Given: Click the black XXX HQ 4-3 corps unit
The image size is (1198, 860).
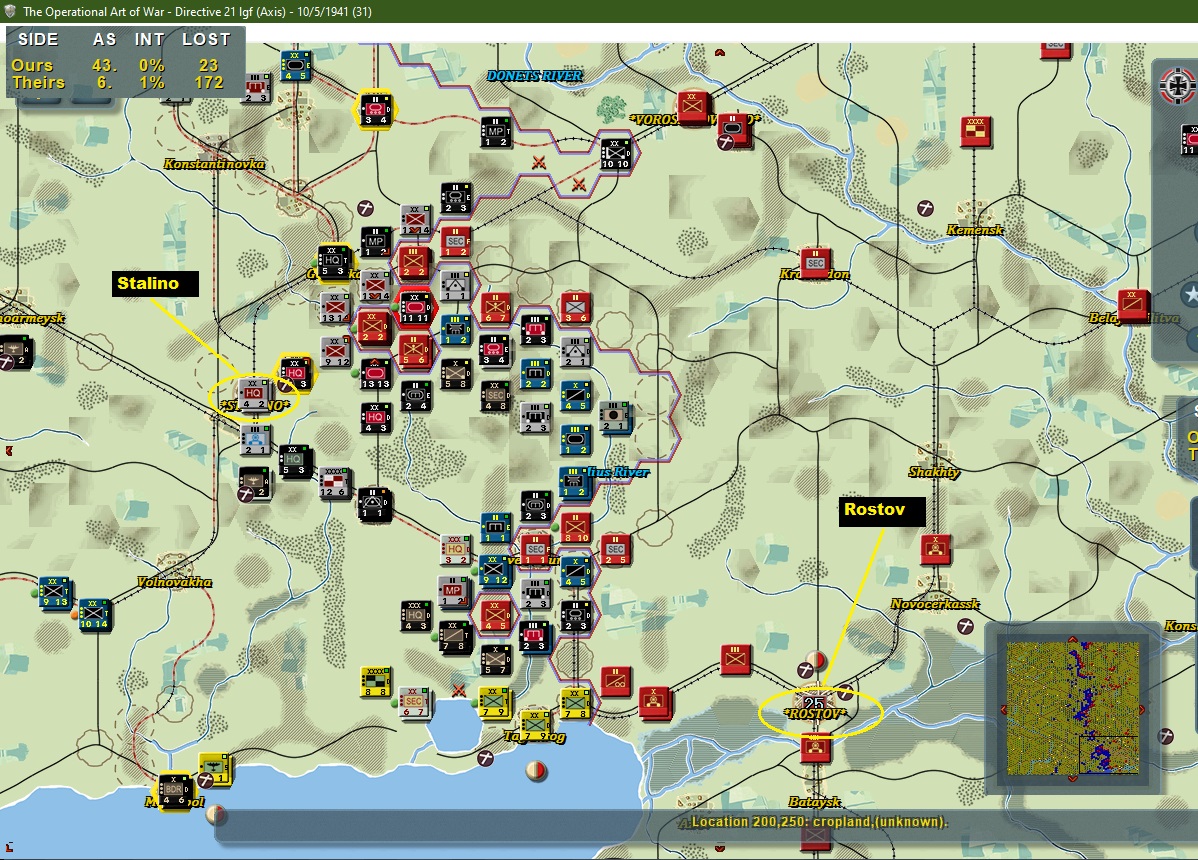Looking at the screenshot, I should (x=416, y=616).
